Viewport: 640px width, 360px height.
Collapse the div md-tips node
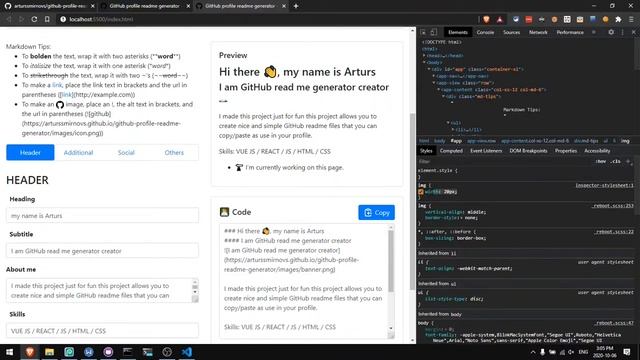pos(444,97)
